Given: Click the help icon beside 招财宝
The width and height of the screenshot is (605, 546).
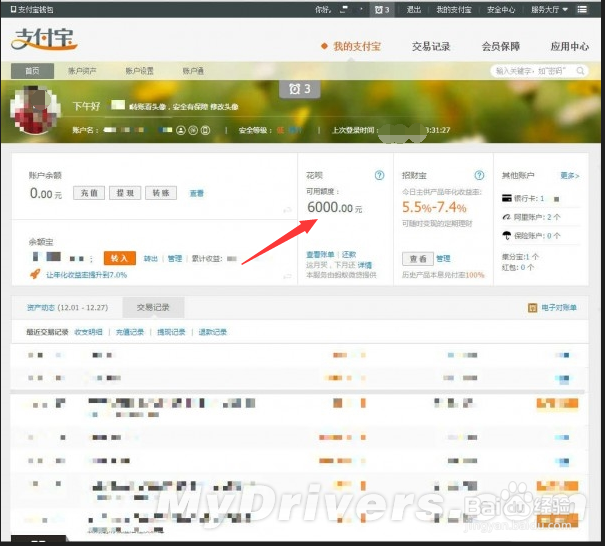Looking at the screenshot, I should [479, 176].
